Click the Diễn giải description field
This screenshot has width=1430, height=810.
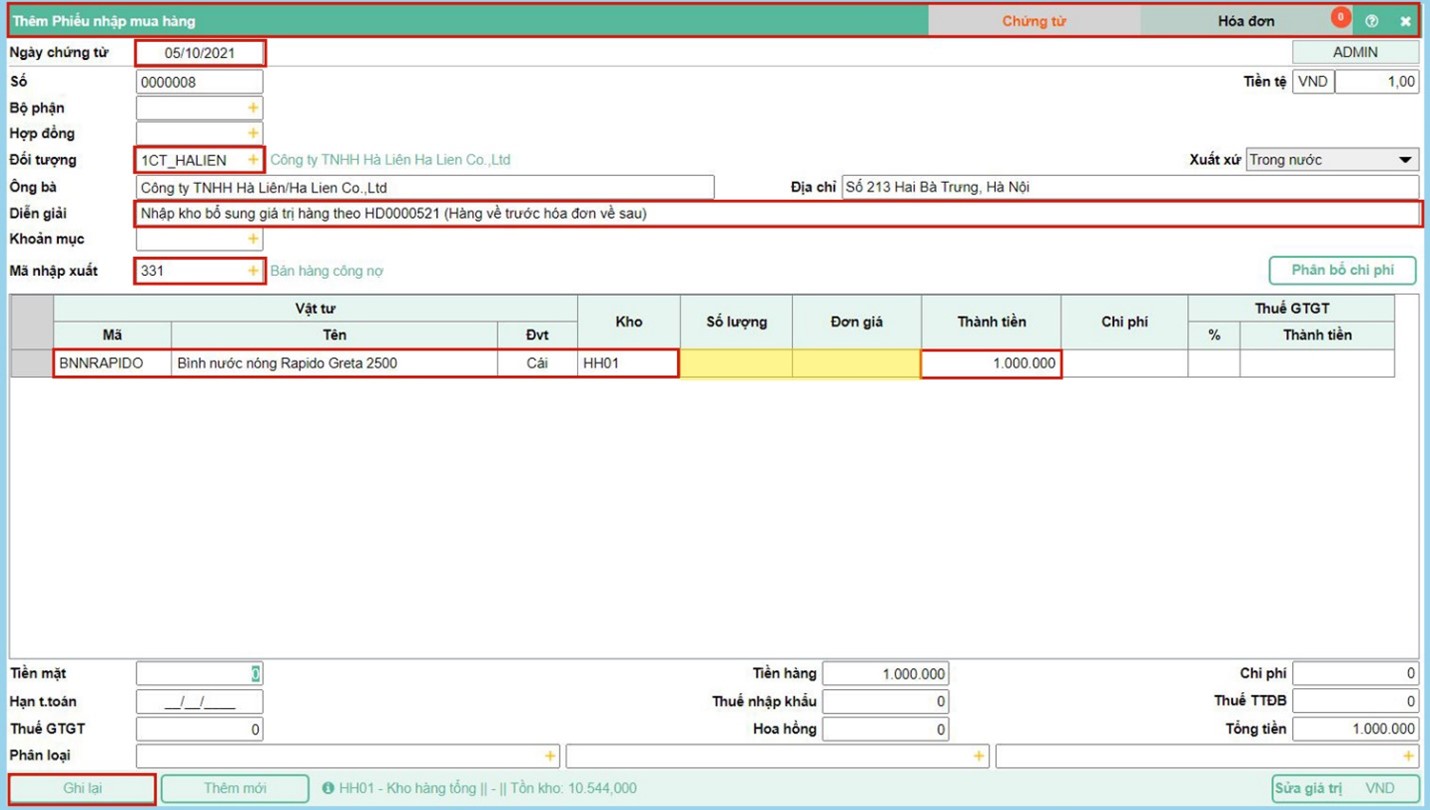coord(776,214)
